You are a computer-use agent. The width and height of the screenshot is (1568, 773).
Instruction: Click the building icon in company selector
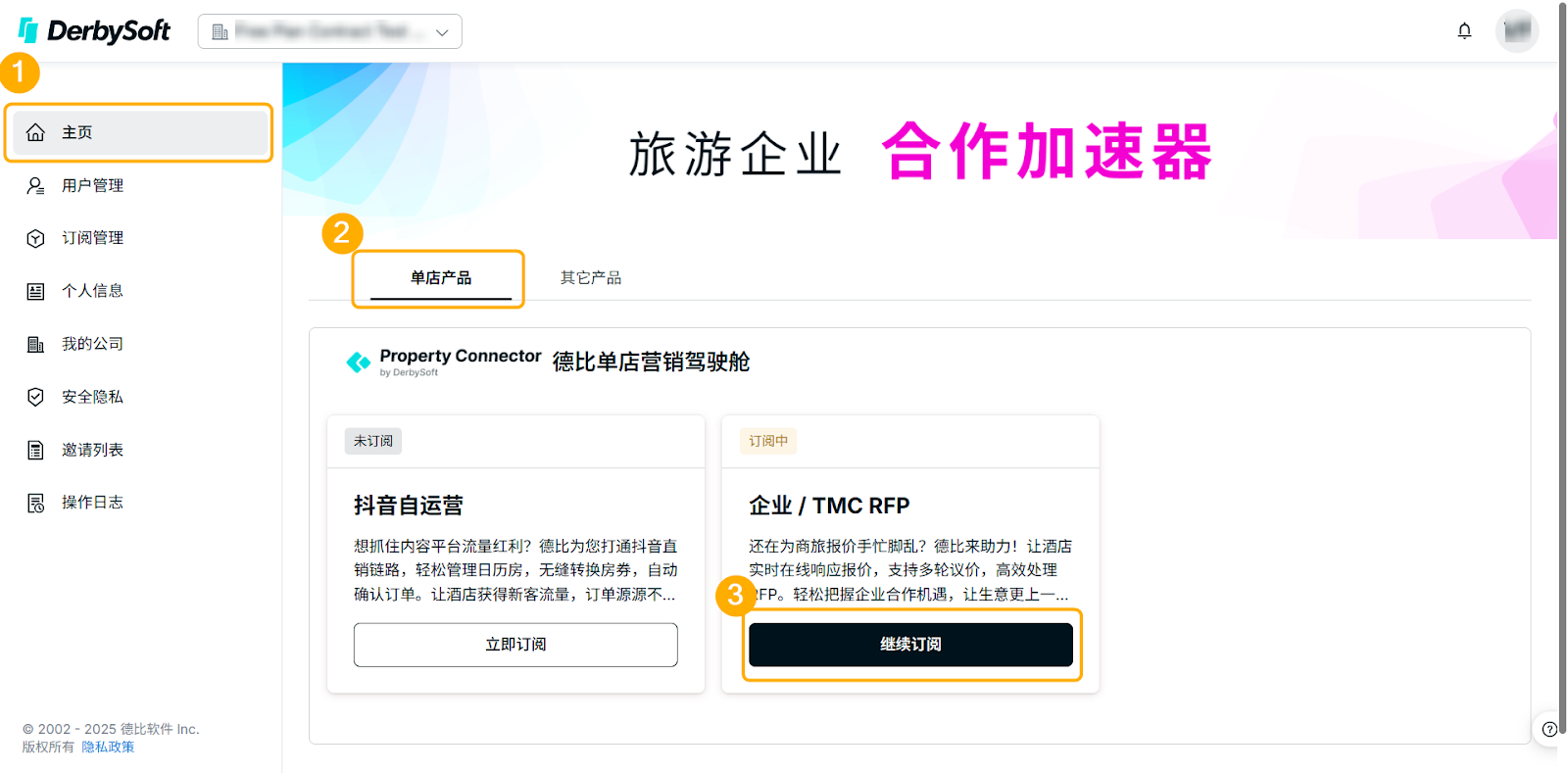220,32
